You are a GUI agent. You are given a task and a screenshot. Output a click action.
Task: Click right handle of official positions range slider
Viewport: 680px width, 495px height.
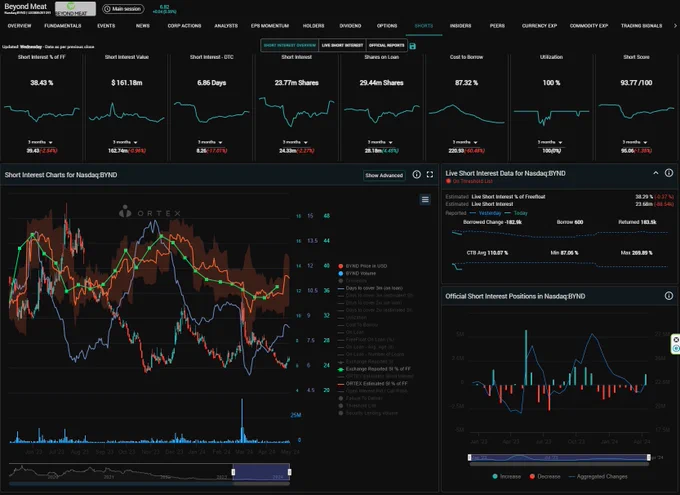click(649, 457)
